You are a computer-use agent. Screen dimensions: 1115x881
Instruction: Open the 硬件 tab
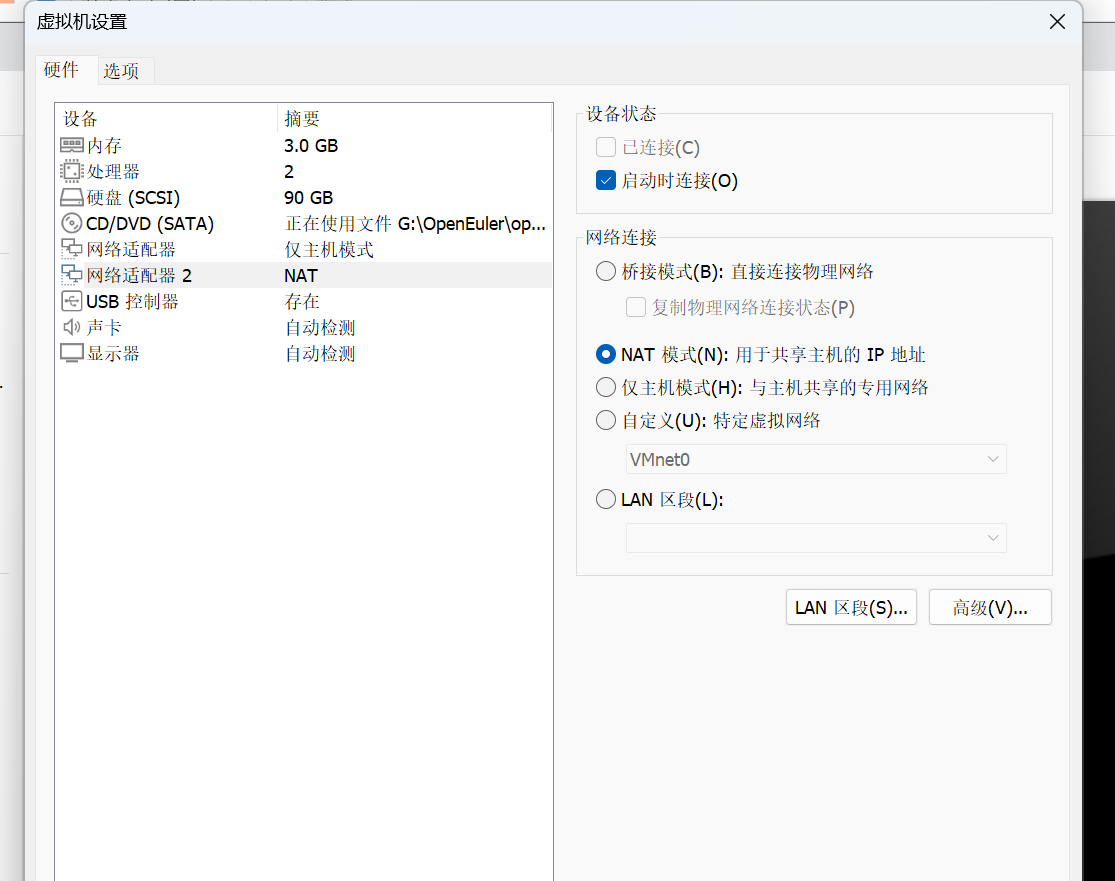(61, 70)
